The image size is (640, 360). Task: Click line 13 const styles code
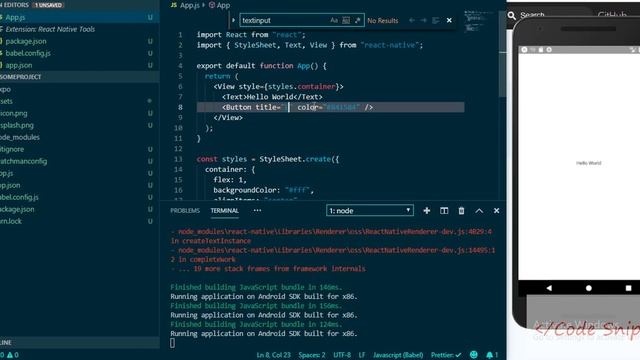tap(268, 159)
